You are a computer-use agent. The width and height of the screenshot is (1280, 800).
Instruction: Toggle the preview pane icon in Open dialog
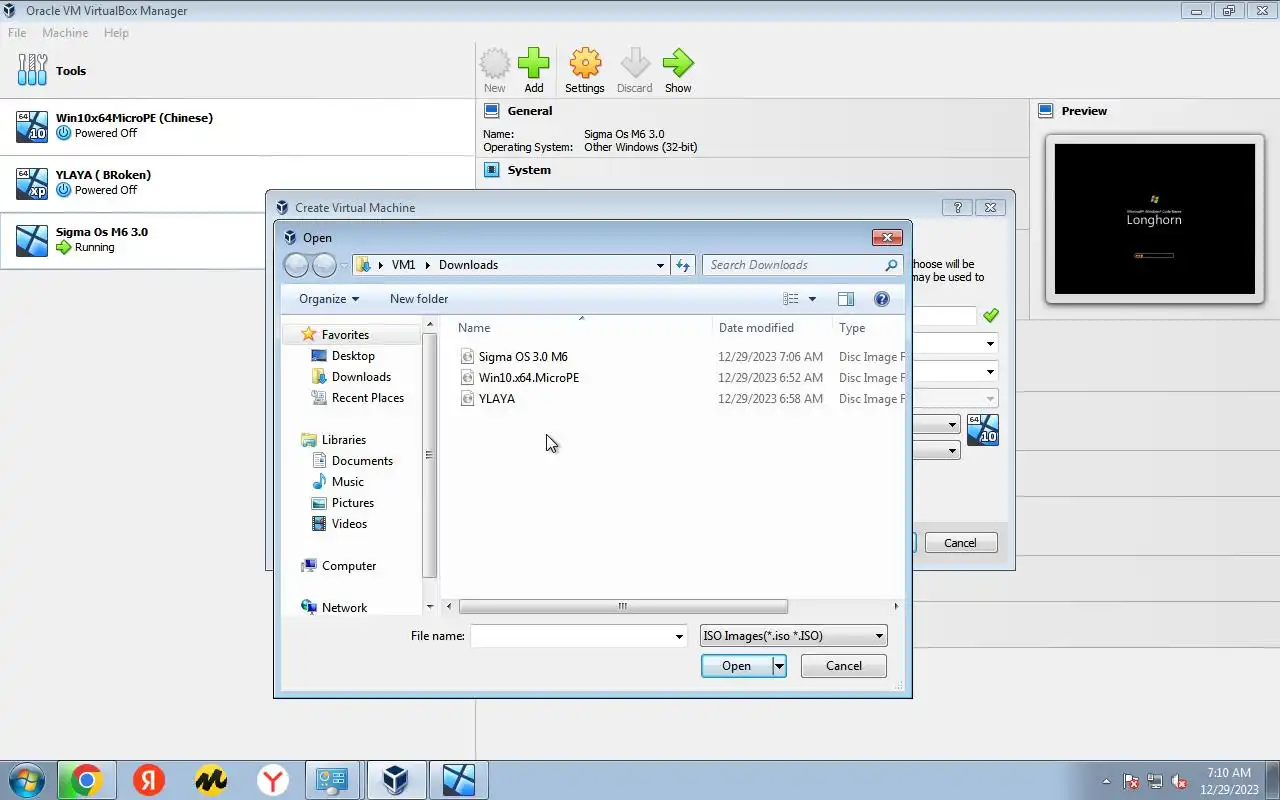tap(846, 299)
